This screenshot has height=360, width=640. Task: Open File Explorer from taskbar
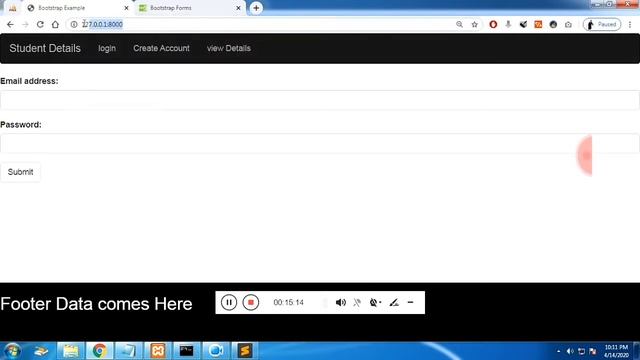pyautogui.click(x=70, y=351)
